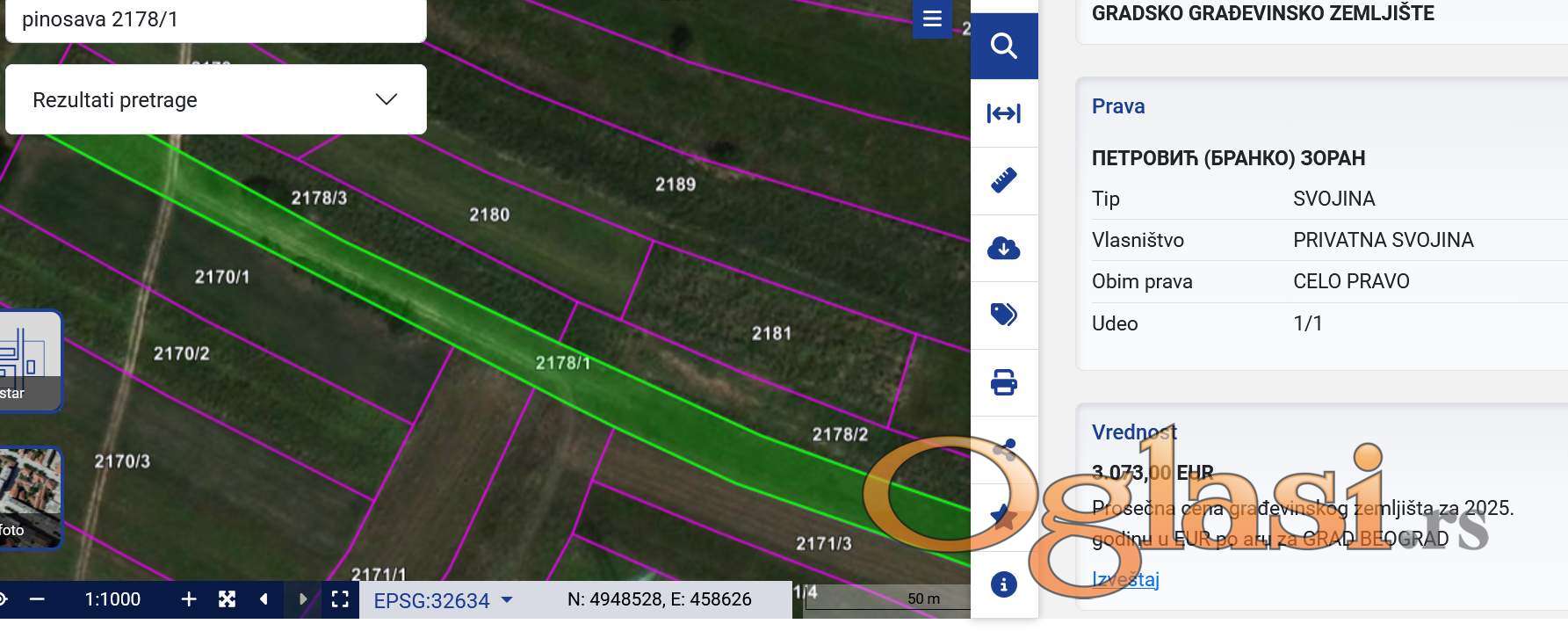The width and height of the screenshot is (1568, 631).
Task: Expand the Rezultati pretrage dropdown
Action: click(216, 99)
